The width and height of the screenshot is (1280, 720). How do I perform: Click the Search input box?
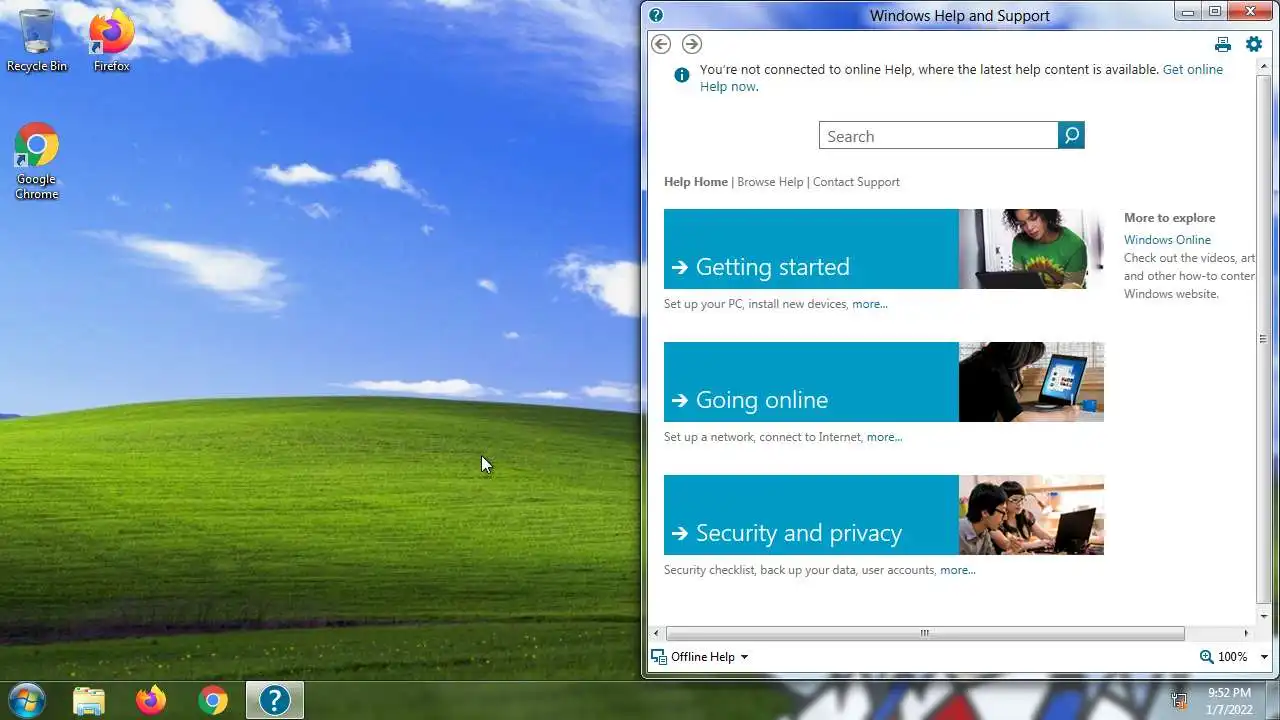coord(938,136)
